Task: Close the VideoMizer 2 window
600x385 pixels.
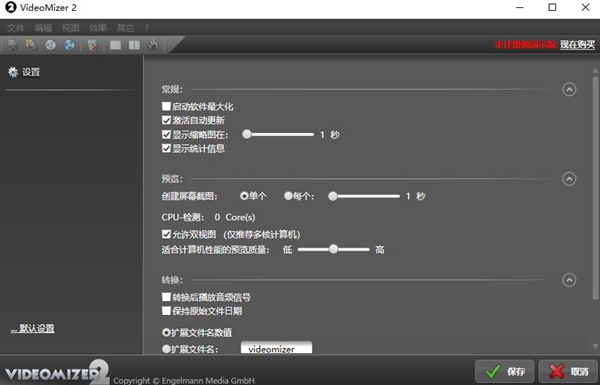Action: coord(585,7)
